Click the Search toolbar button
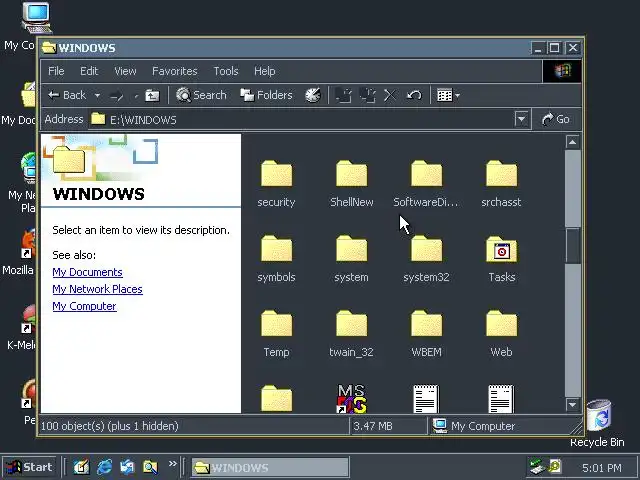 [x=201, y=96]
